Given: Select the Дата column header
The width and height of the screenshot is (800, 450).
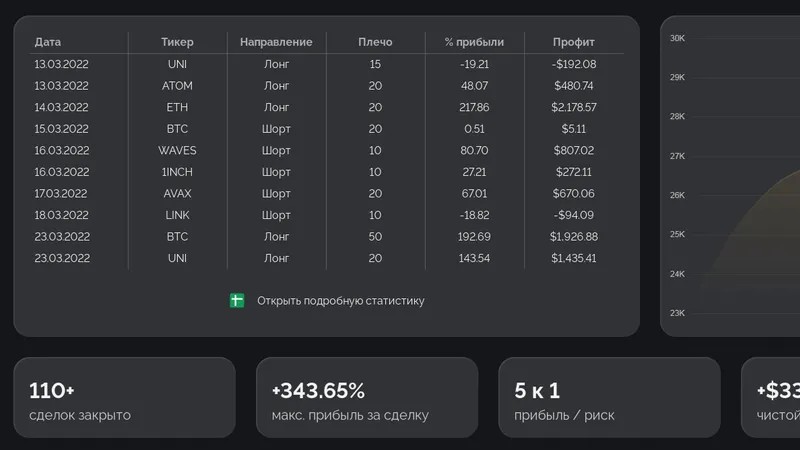Looking at the screenshot, I should click(47, 42).
